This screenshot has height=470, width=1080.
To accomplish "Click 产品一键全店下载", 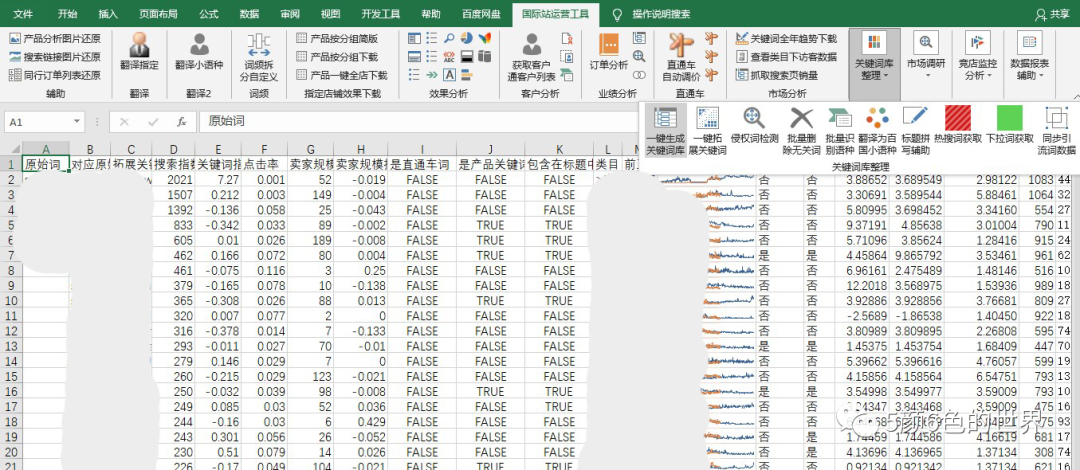I will (x=342, y=75).
